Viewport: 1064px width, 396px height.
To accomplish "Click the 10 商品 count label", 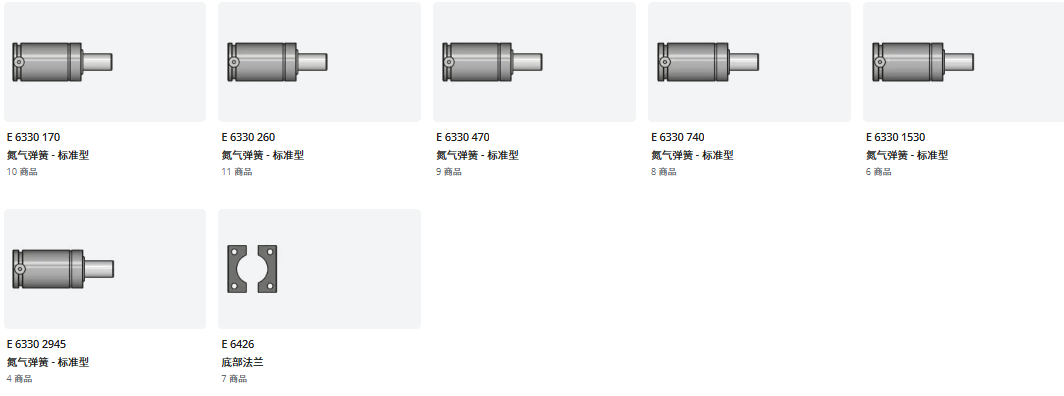I will [22, 172].
